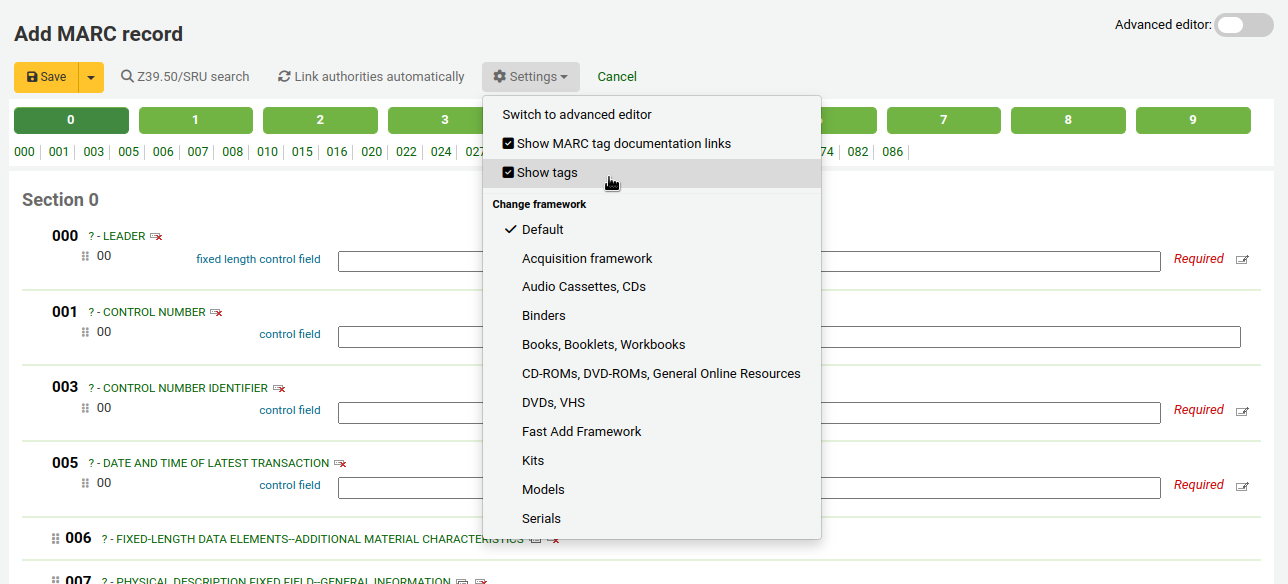This screenshot has width=1288, height=584.
Task: Click the gear icon on the Settings button
Action: pyautogui.click(x=501, y=76)
